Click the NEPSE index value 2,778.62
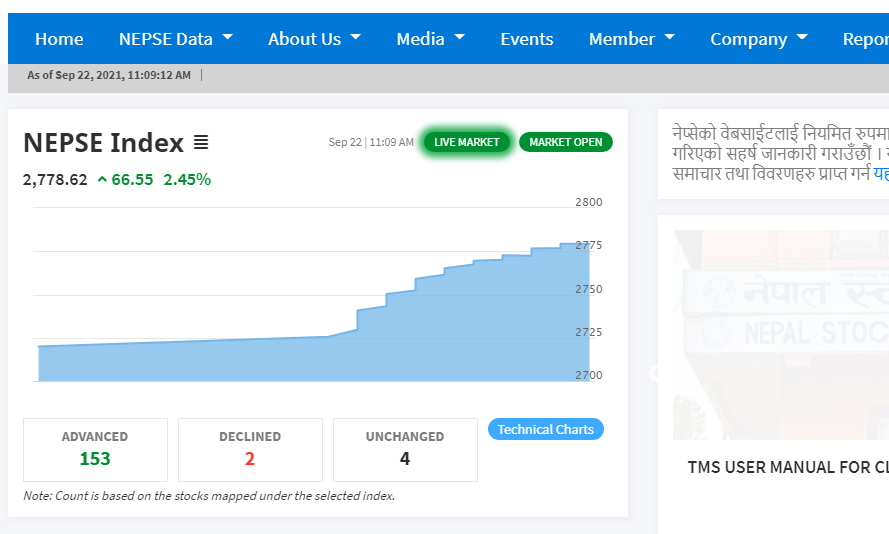 click(x=55, y=180)
